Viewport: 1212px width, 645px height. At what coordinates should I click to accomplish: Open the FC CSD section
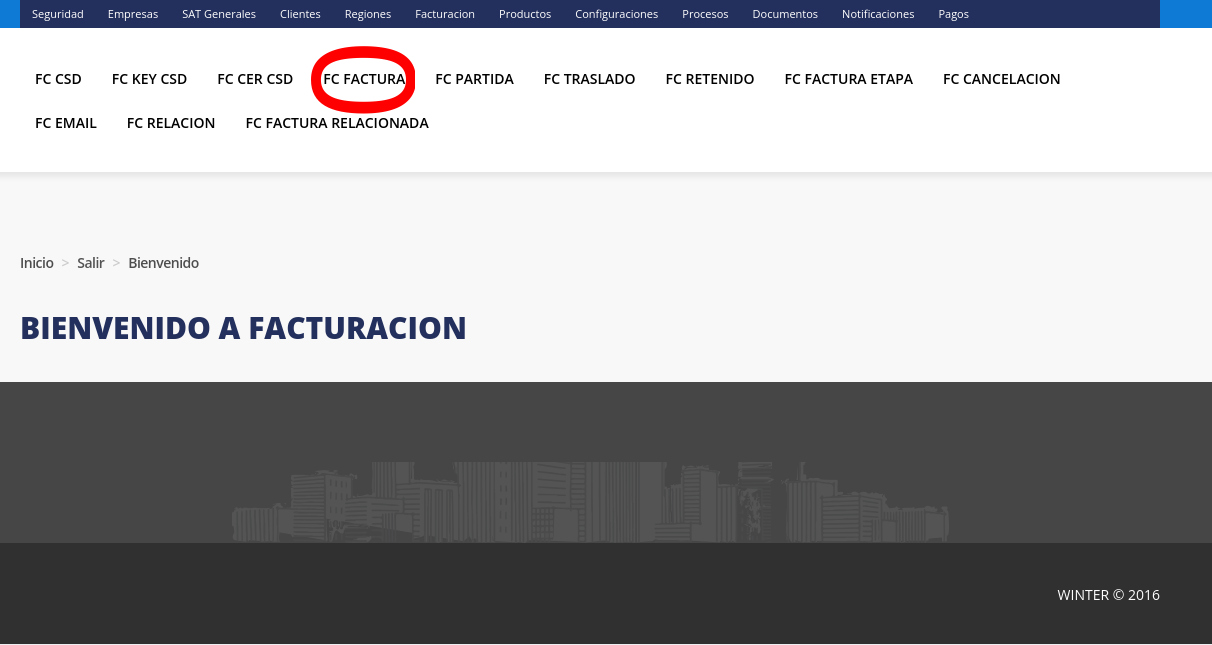[58, 79]
